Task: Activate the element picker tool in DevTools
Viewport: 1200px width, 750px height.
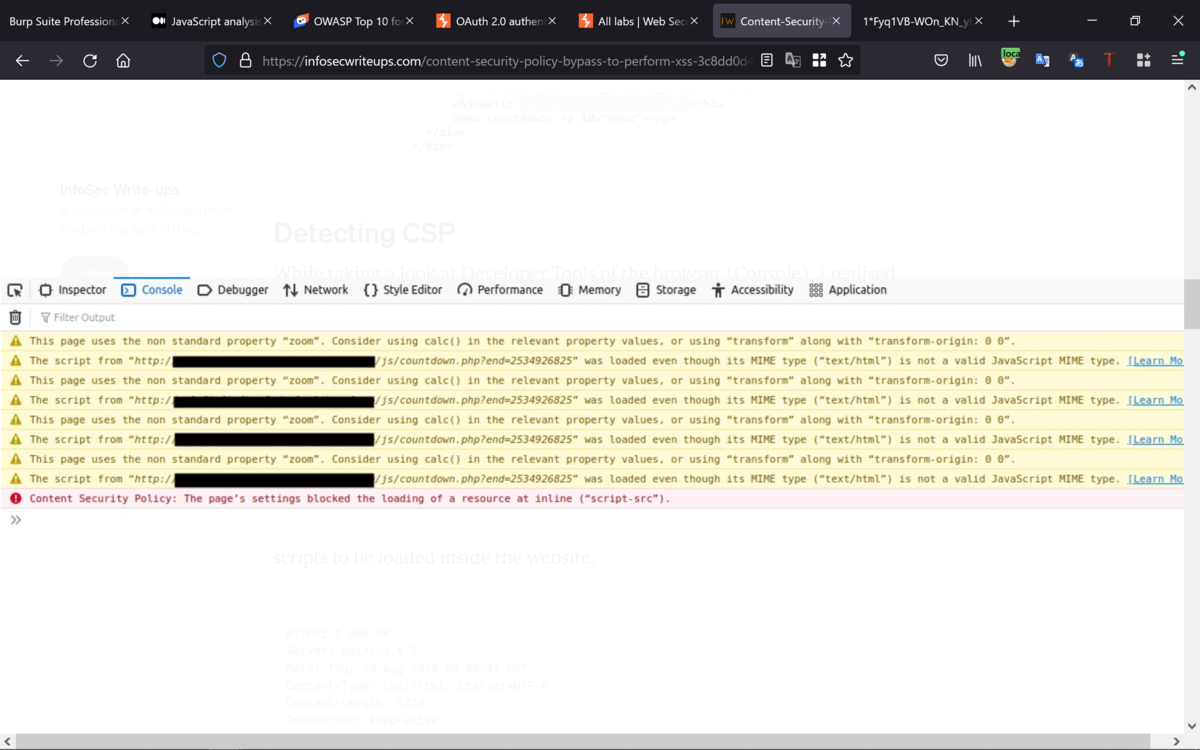Action: point(15,290)
